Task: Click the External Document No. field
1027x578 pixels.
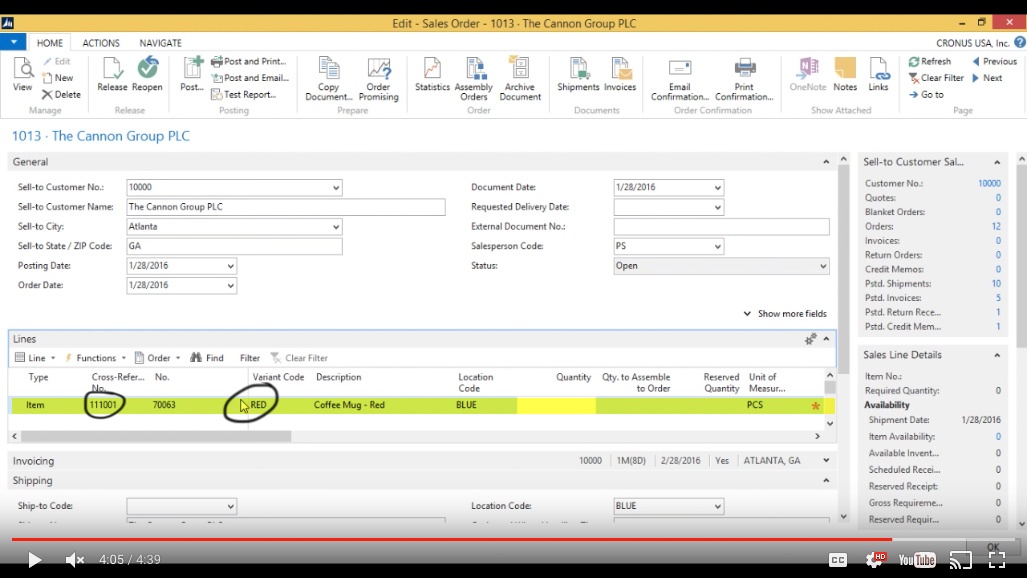Action: tap(721, 227)
